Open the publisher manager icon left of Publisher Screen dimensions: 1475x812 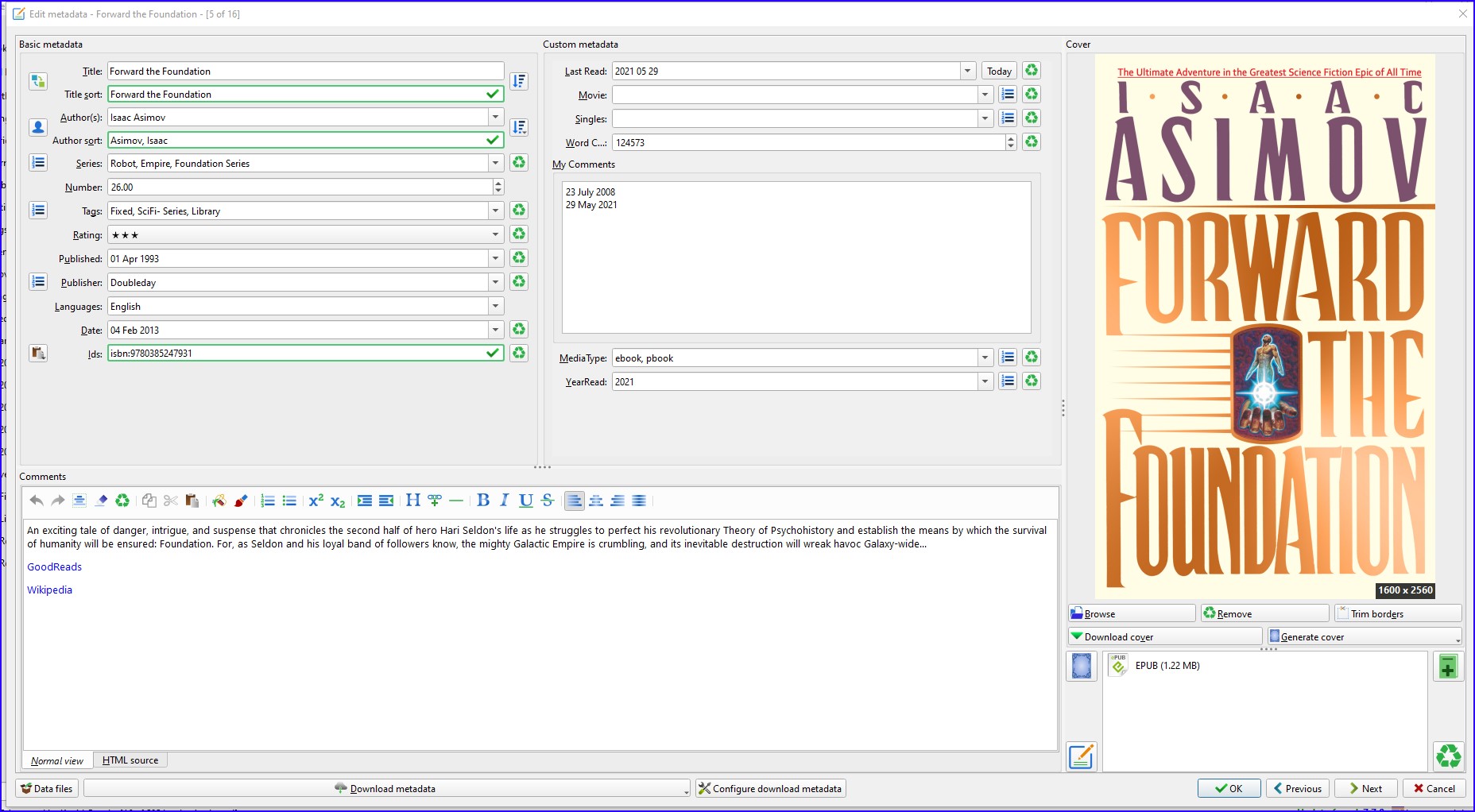click(x=37, y=282)
